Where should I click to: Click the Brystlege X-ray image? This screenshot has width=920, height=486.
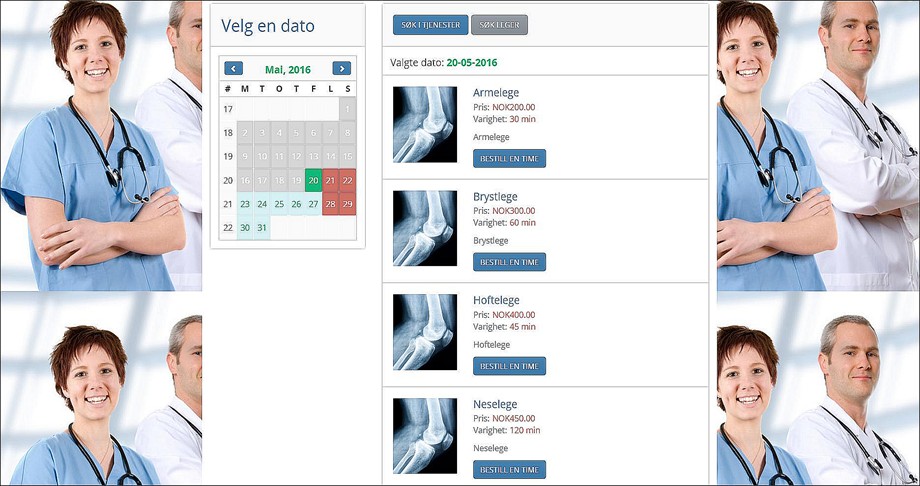pyautogui.click(x=424, y=228)
